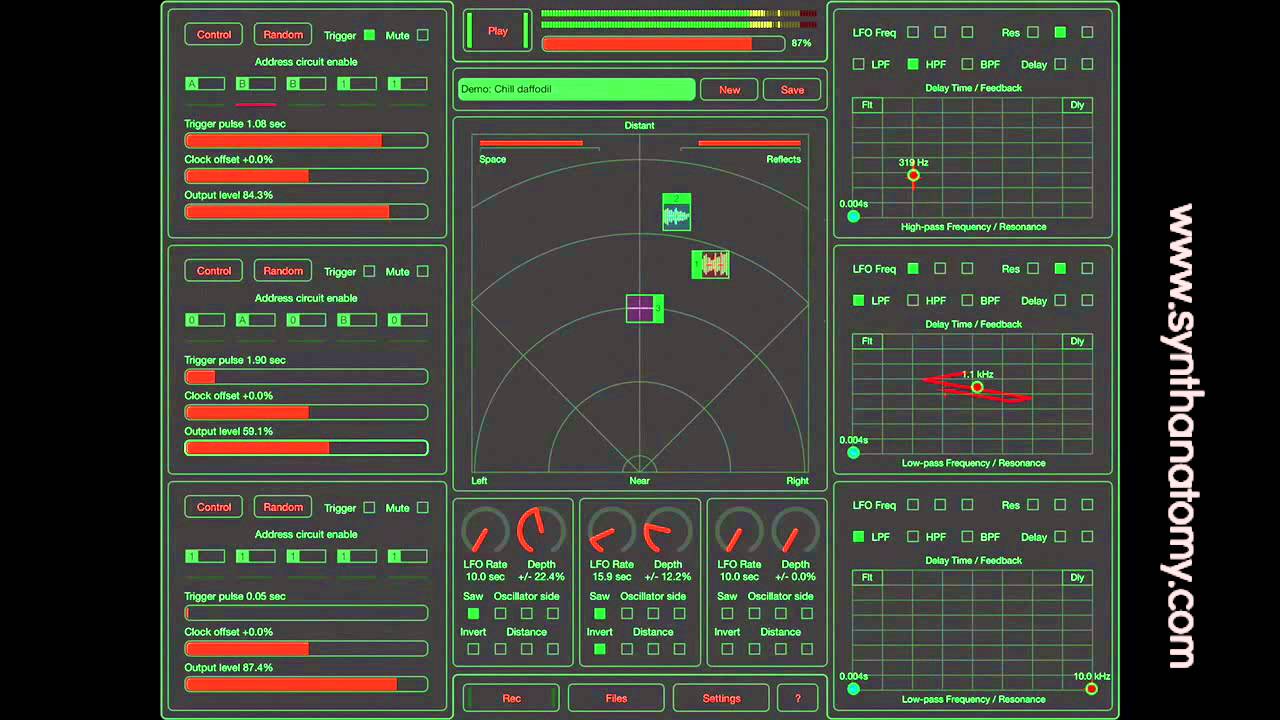This screenshot has height=720, width=1280.
Task: Click the LFO Rate knob reading 15.9 sec
Action: point(611,531)
